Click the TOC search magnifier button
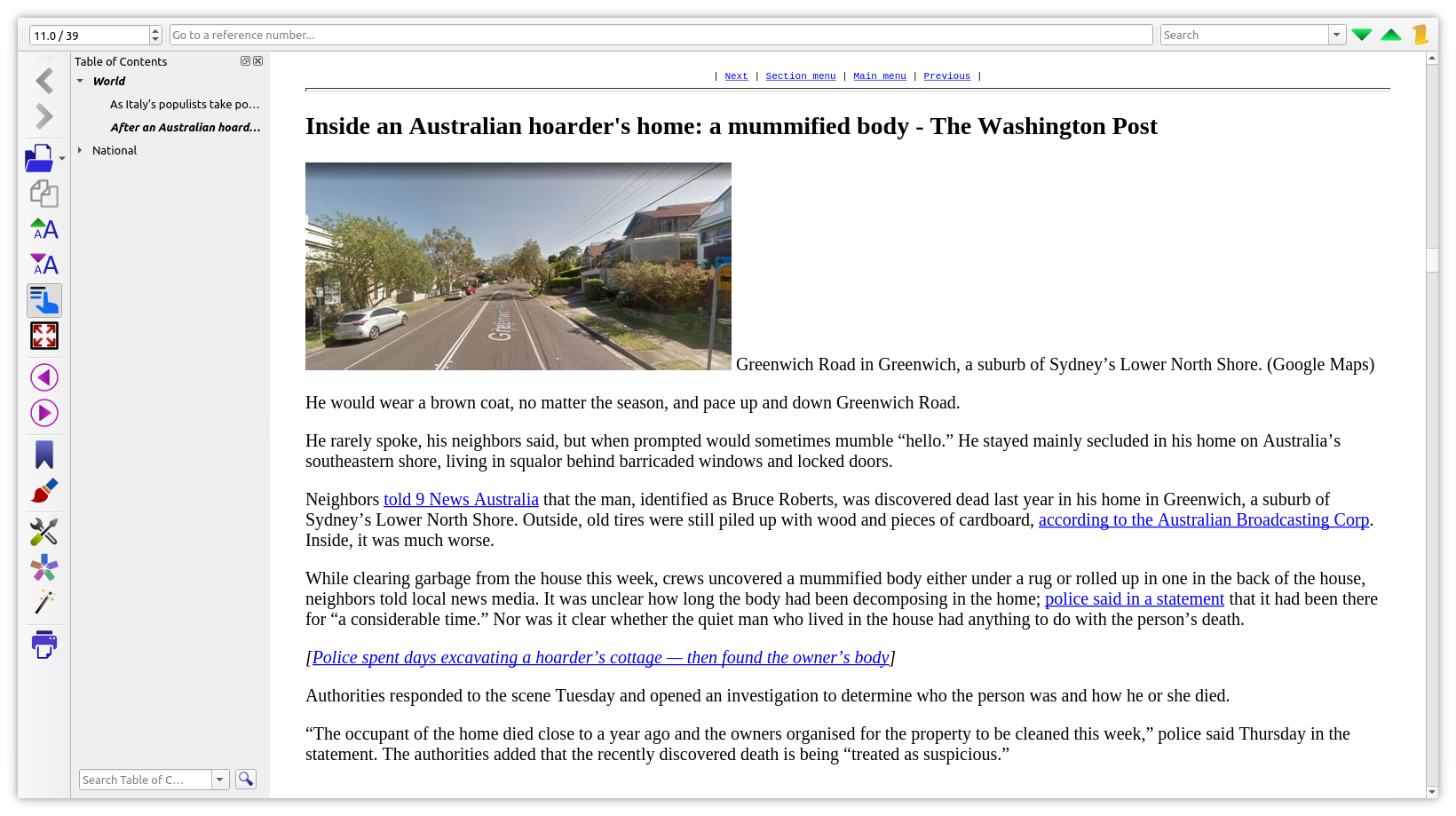Screen dimensions: 1456x816 (x=246, y=779)
